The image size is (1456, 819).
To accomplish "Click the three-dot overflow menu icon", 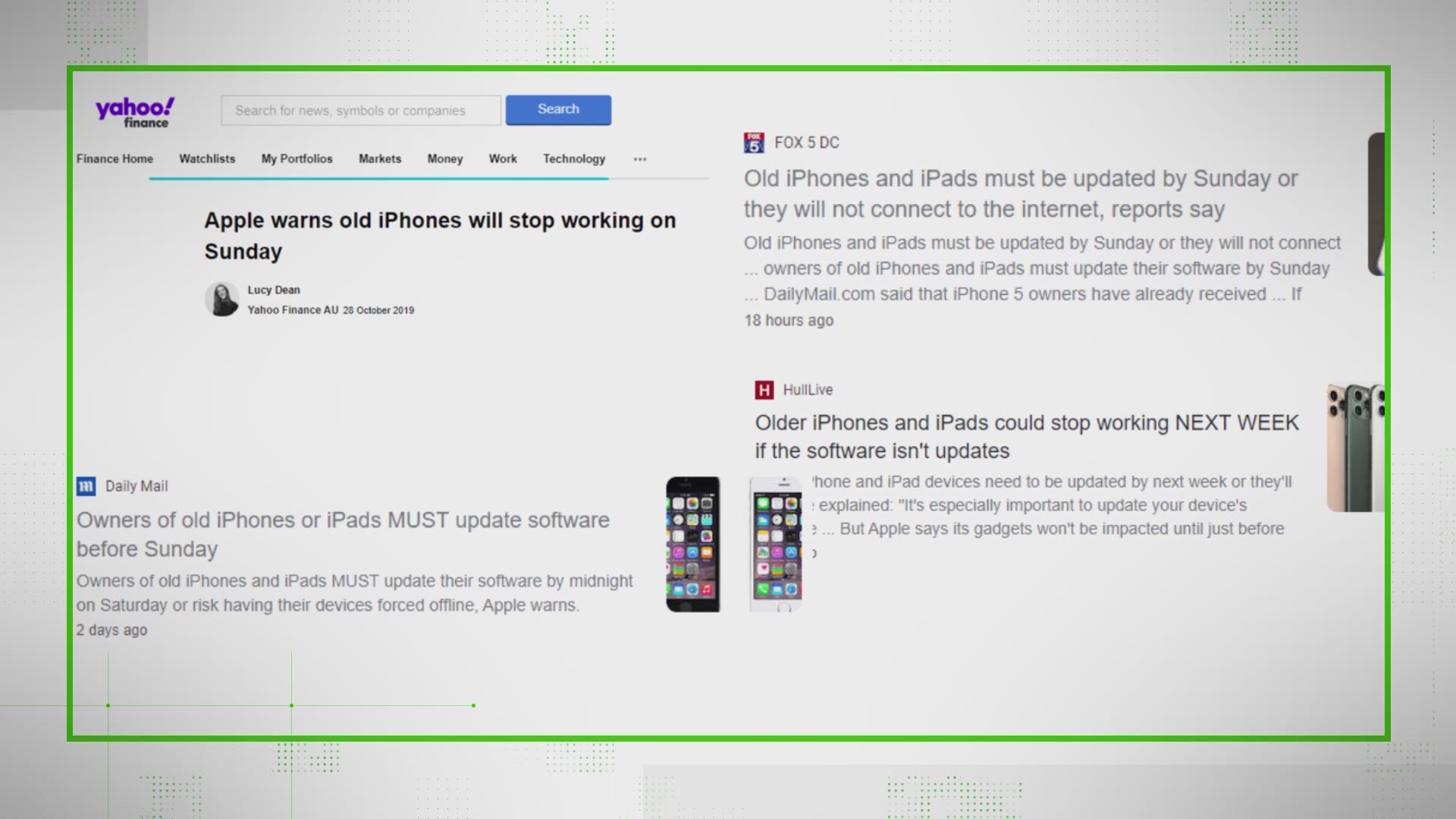I will [641, 159].
